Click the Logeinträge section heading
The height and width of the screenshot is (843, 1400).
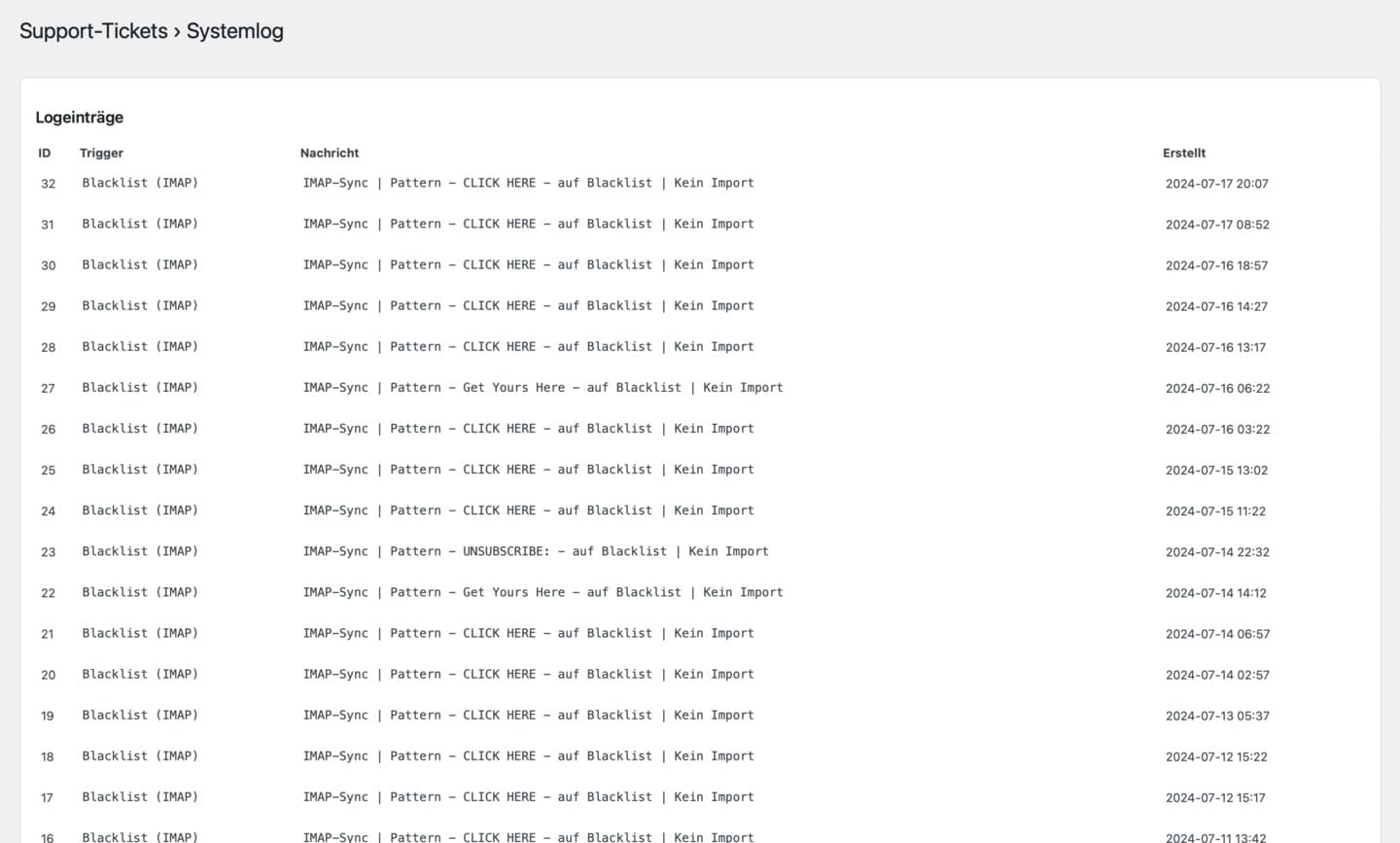[80, 118]
